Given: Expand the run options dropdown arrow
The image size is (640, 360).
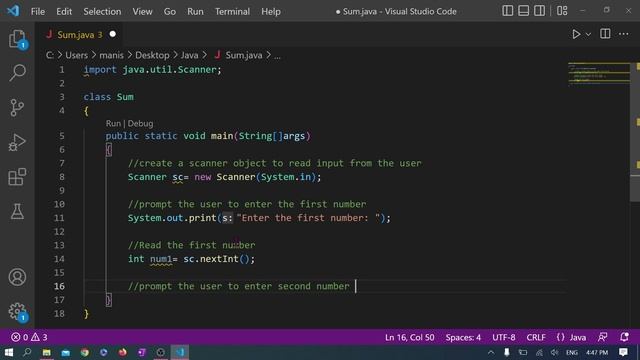Looking at the screenshot, I should [588, 34].
